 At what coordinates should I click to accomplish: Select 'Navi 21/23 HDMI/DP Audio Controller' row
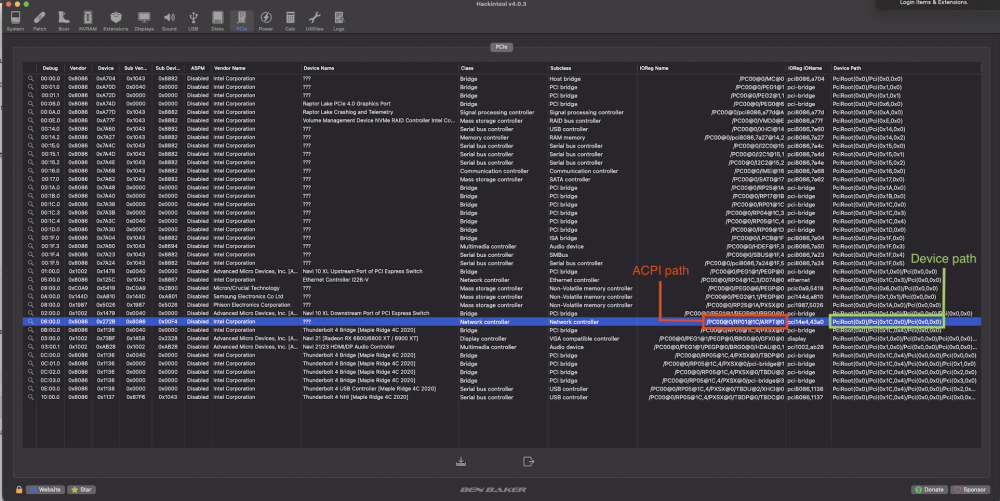[501, 347]
